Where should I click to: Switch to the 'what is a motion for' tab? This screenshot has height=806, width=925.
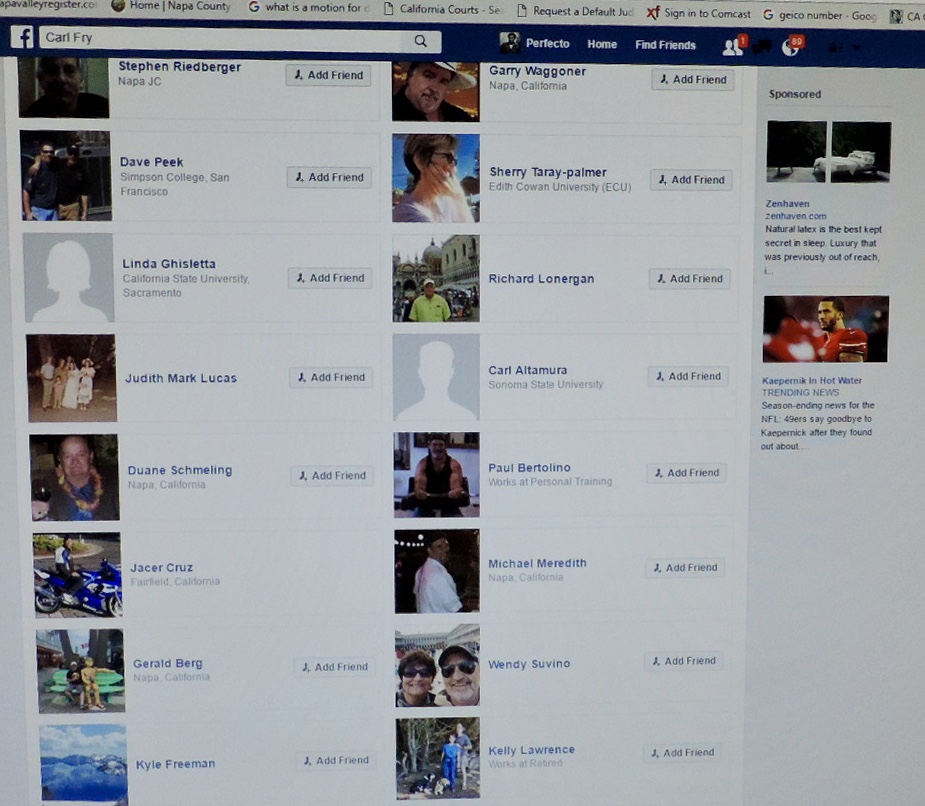[310, 8]
